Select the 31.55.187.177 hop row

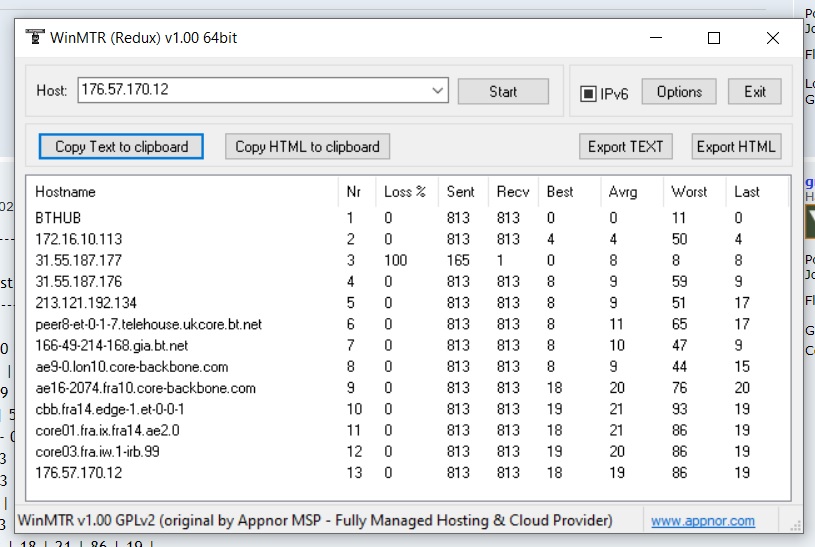click(x=78, y=260)
